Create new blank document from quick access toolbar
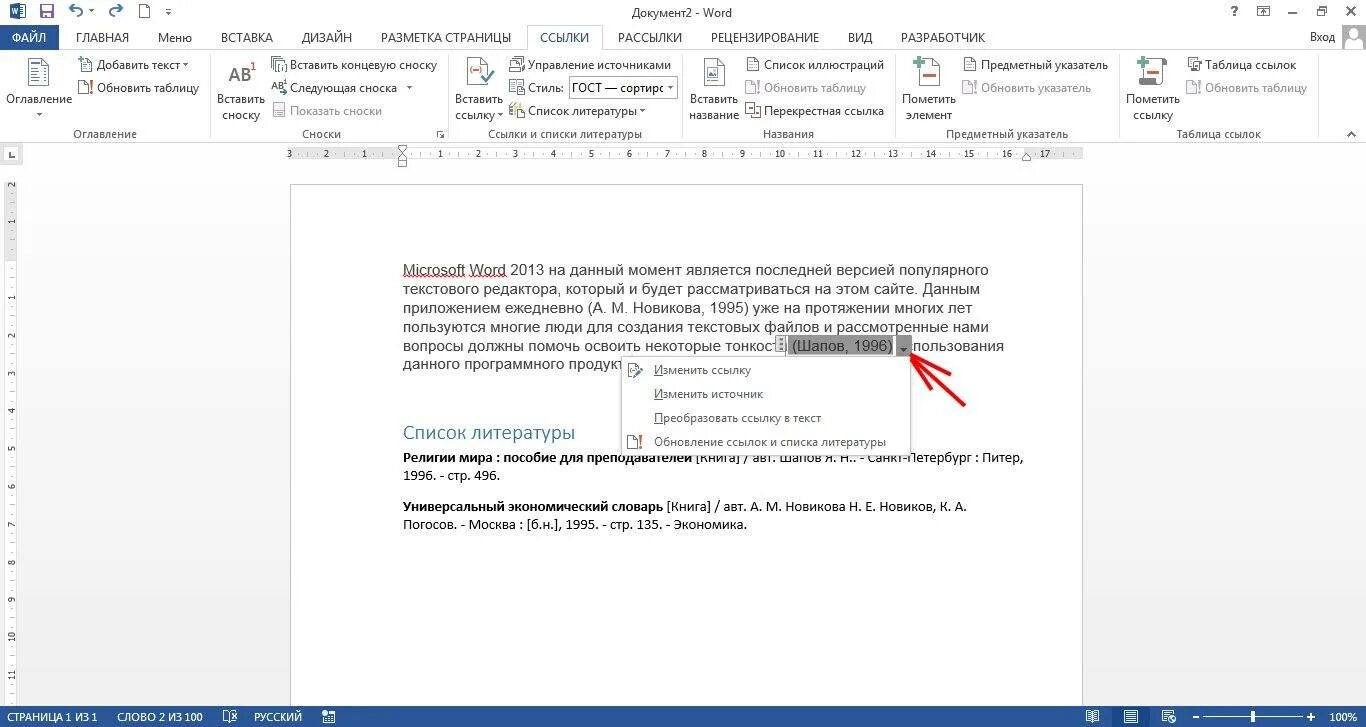 click(x=144, y=12)
